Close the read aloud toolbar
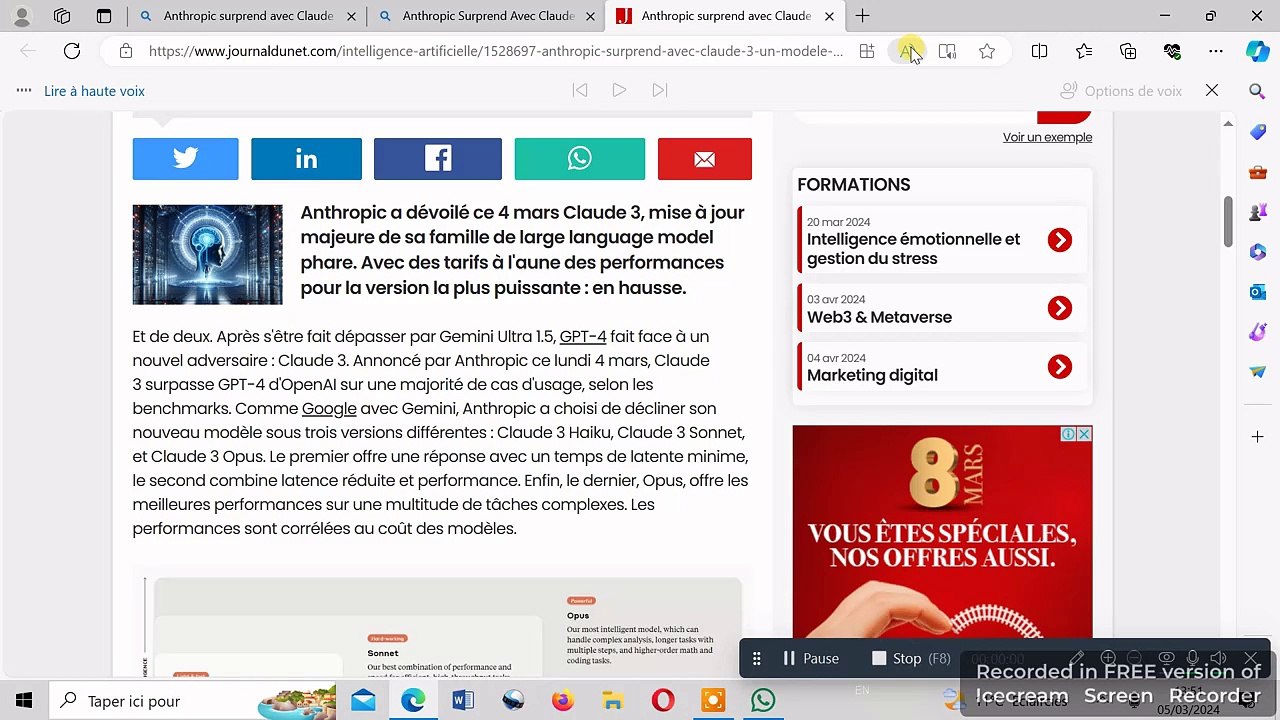This screenshot has width=1280, height=720. coord(1212,91)
